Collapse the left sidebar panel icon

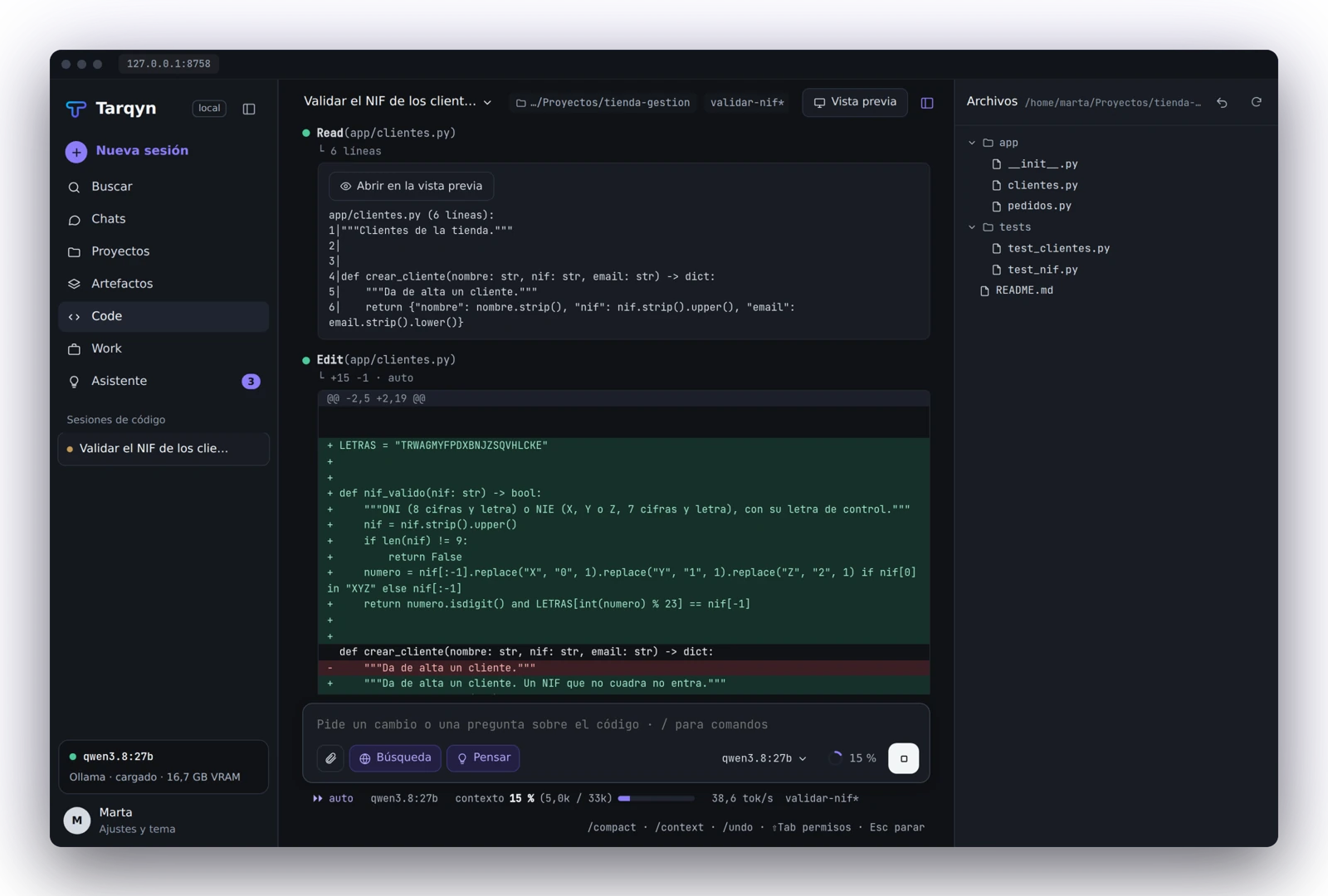coord(249,109)
